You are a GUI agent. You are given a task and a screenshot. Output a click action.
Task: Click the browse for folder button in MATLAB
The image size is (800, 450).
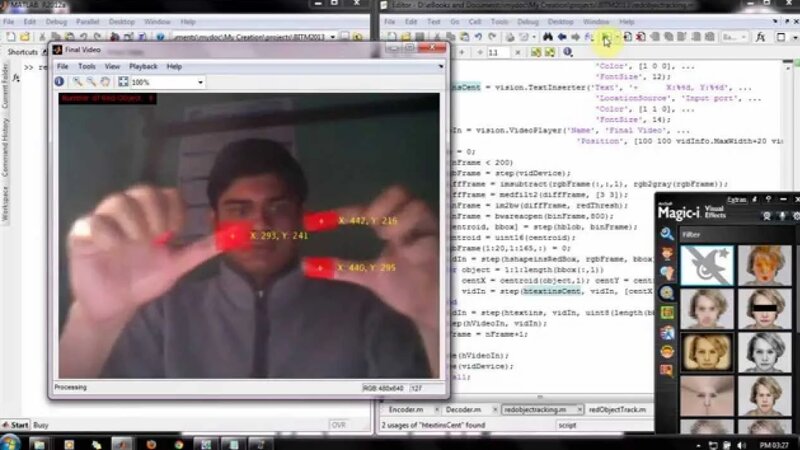(345, 37)
